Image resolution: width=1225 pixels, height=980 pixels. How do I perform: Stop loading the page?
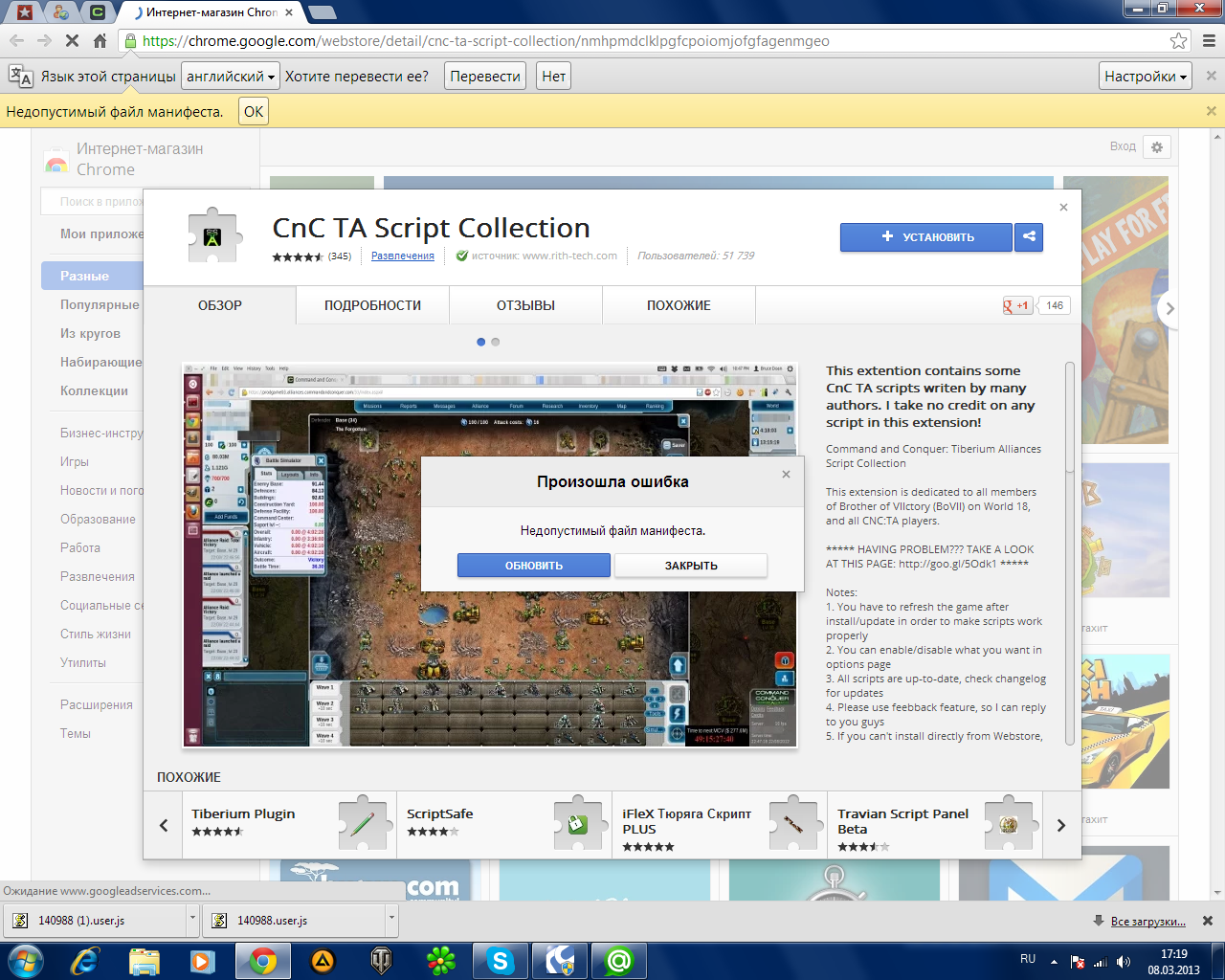[x=72, y=41]
